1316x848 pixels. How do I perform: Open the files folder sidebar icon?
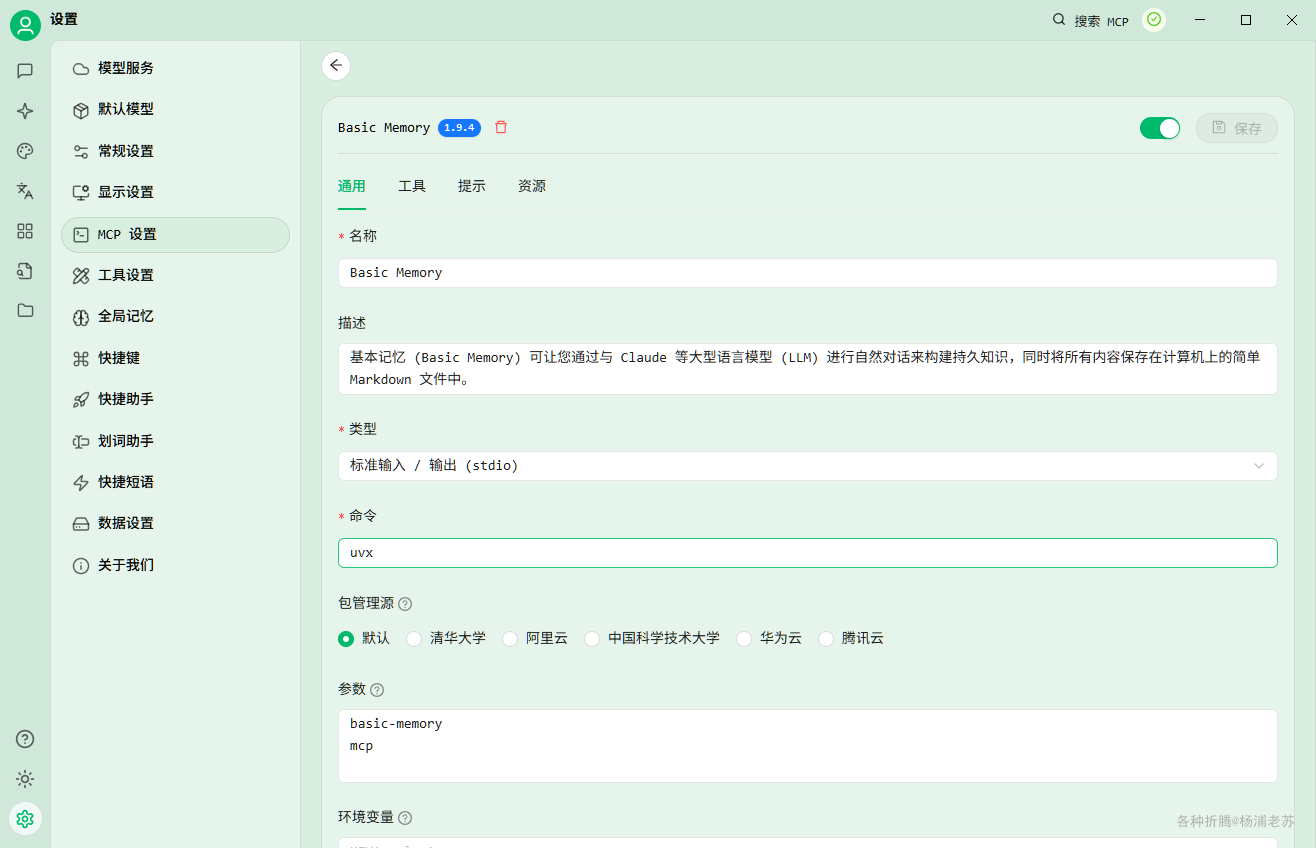[25, 311]
